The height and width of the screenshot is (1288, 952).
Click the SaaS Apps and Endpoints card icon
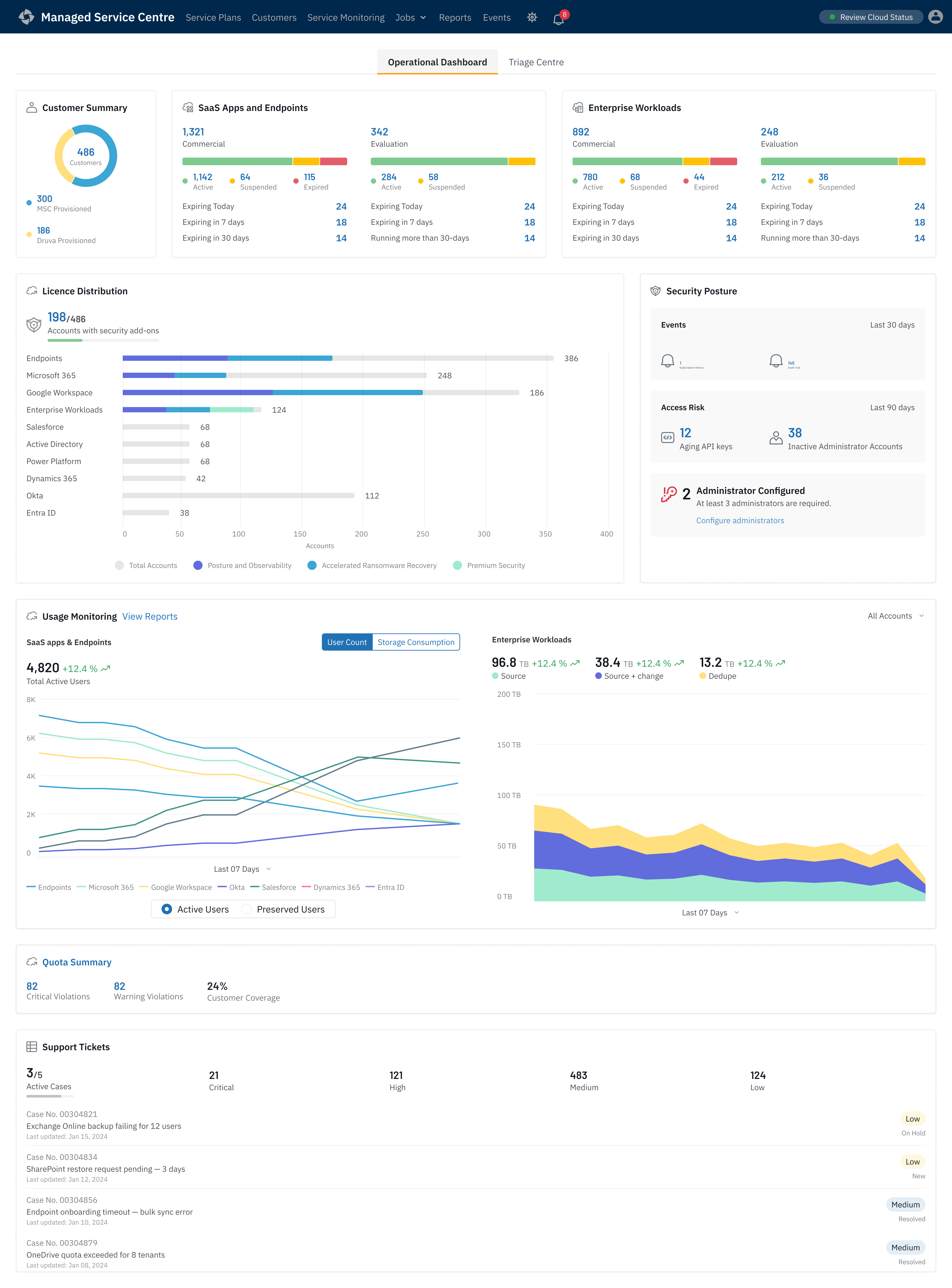pos(188,108)
